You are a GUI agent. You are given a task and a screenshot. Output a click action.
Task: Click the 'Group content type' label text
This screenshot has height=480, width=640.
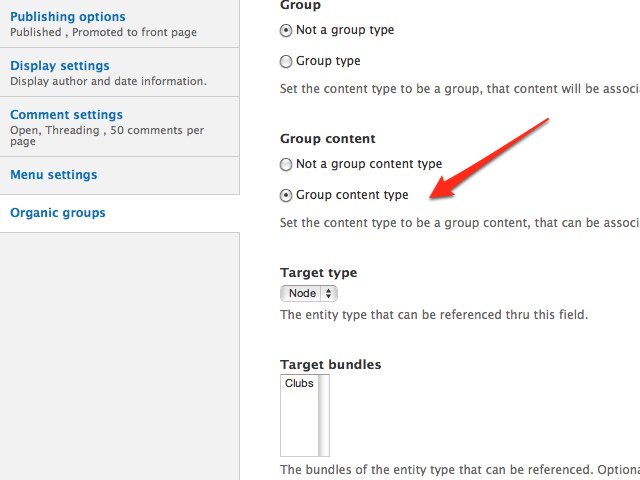[x=352, y=195]
